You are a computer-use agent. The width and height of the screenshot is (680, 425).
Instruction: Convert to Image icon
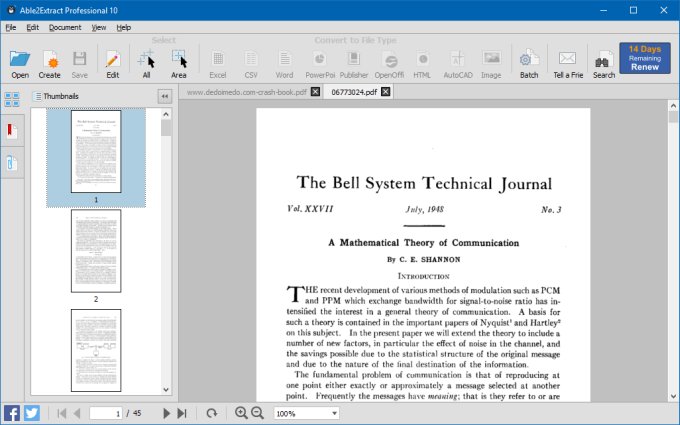[x=491, y=64]
